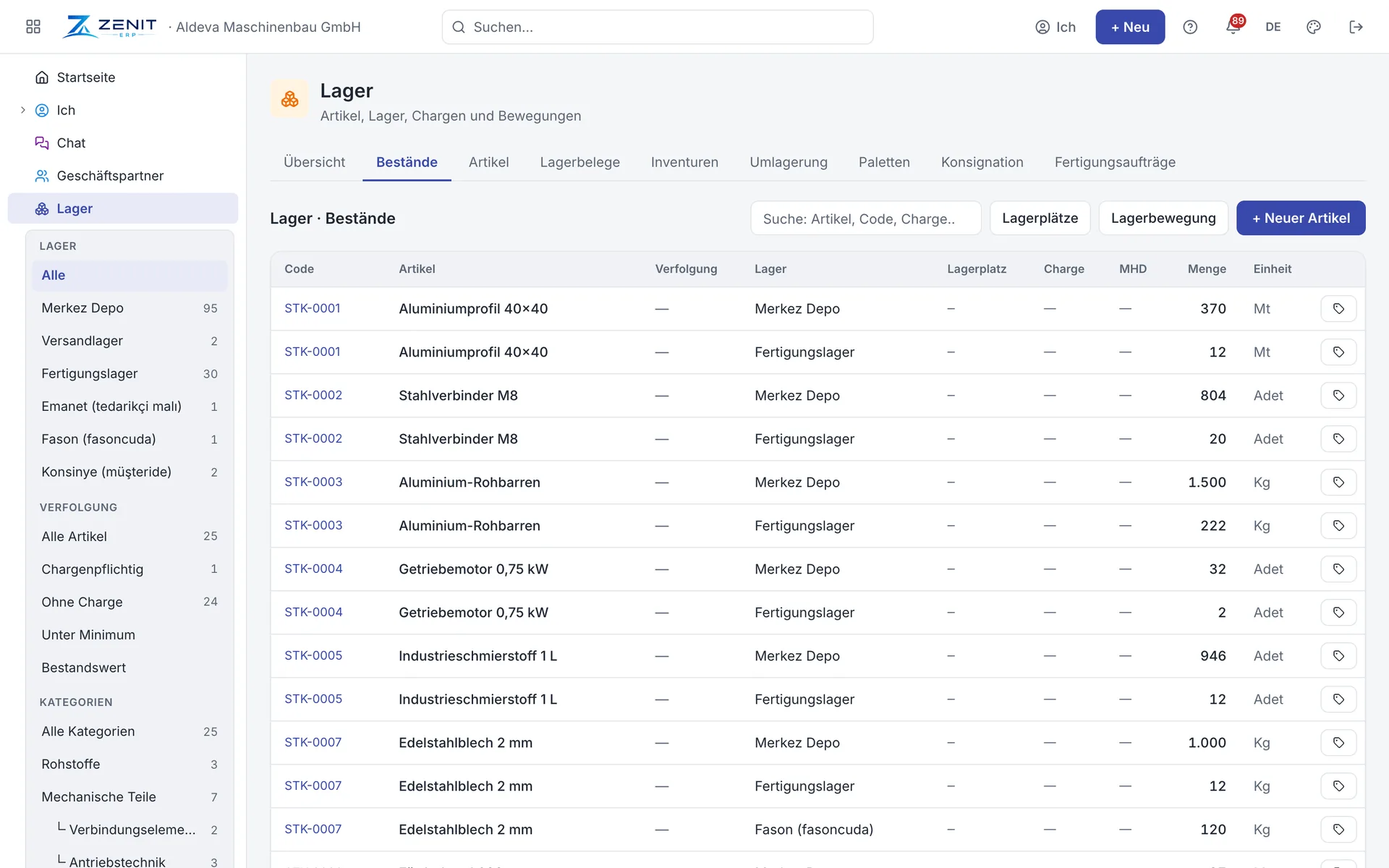This screenshot has width=1389, height=868.
Task: Go to the Fertigungsaufträge tab
Action: 1115,162
